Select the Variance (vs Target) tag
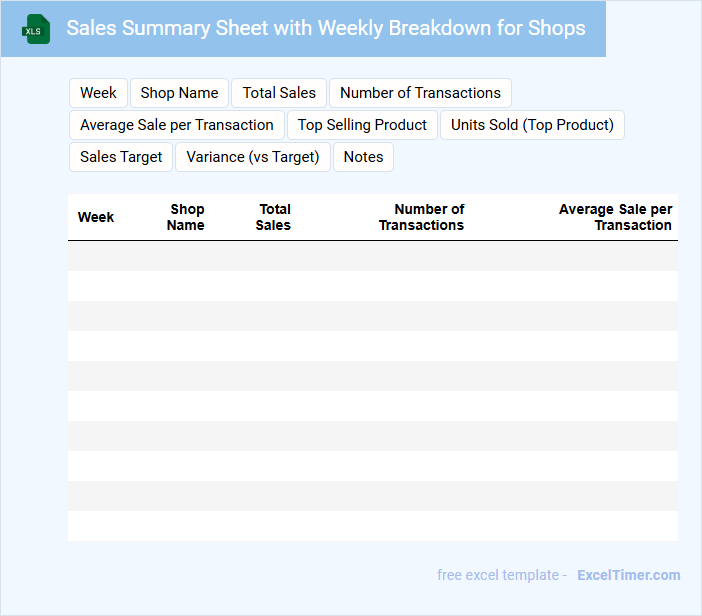The height and width of the screenshot is (616, 702). click(253, 157)
